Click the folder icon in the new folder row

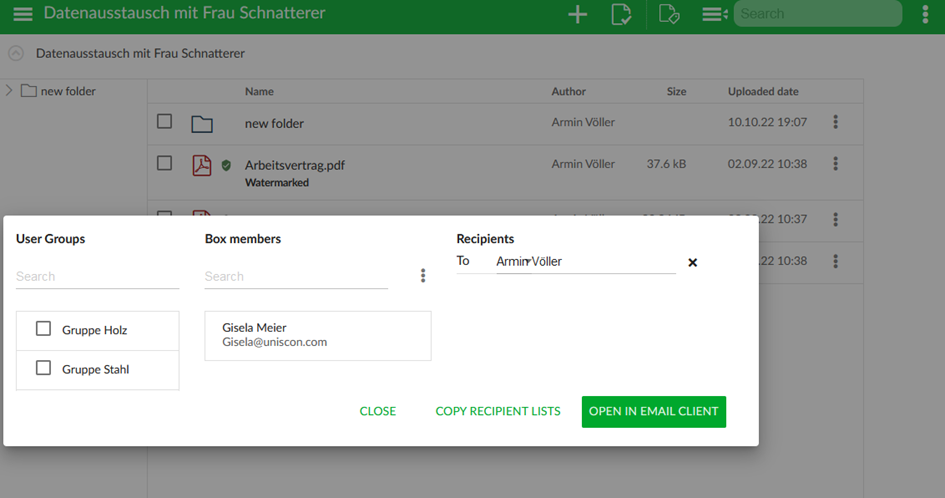pos(202,124)
